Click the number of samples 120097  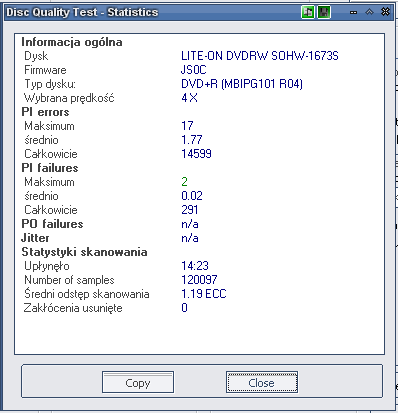[x=199, y=280]
